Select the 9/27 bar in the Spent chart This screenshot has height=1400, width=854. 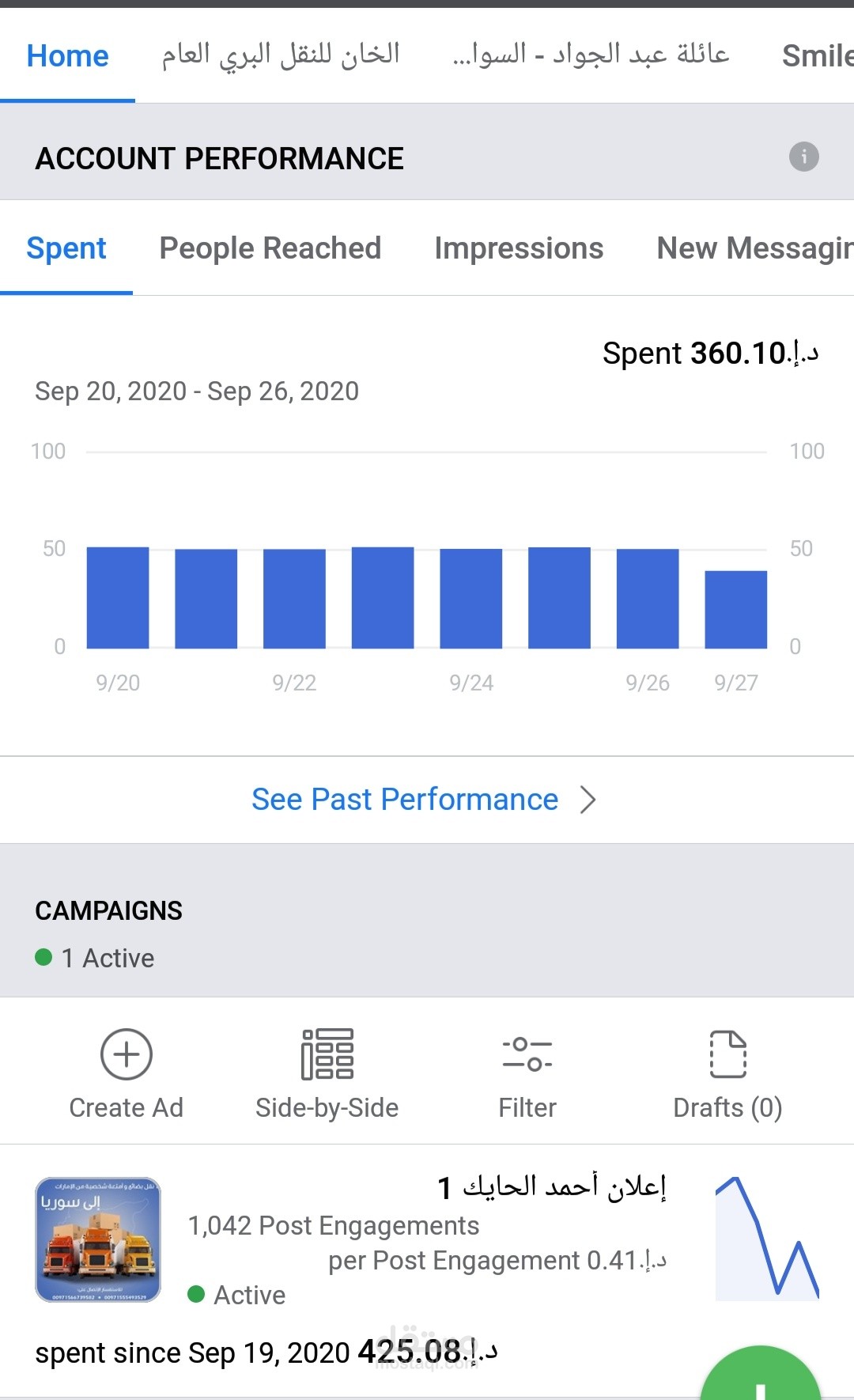[x=735, y=609]
